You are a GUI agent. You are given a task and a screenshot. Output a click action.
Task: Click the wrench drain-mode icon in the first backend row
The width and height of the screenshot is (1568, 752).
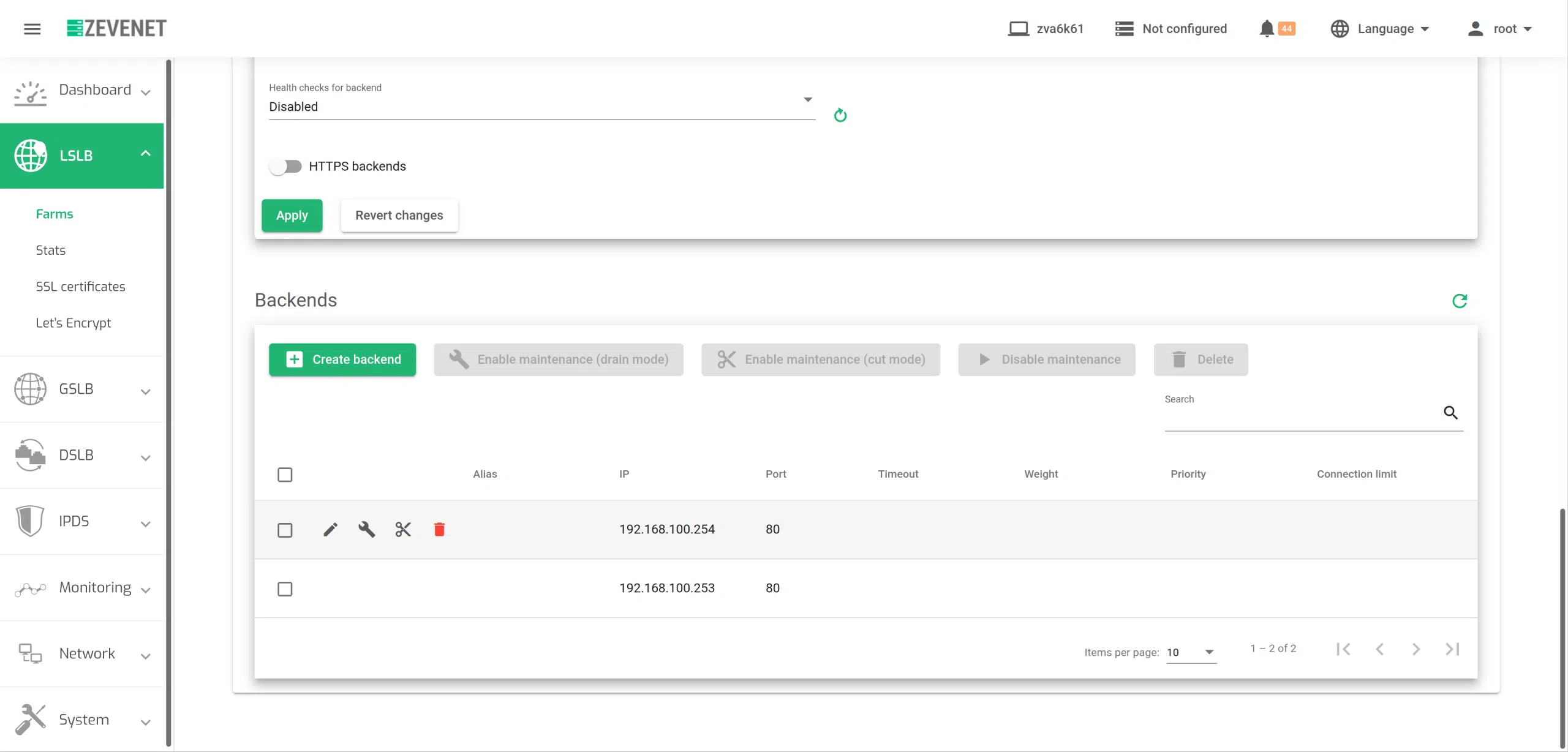point(366,529)
